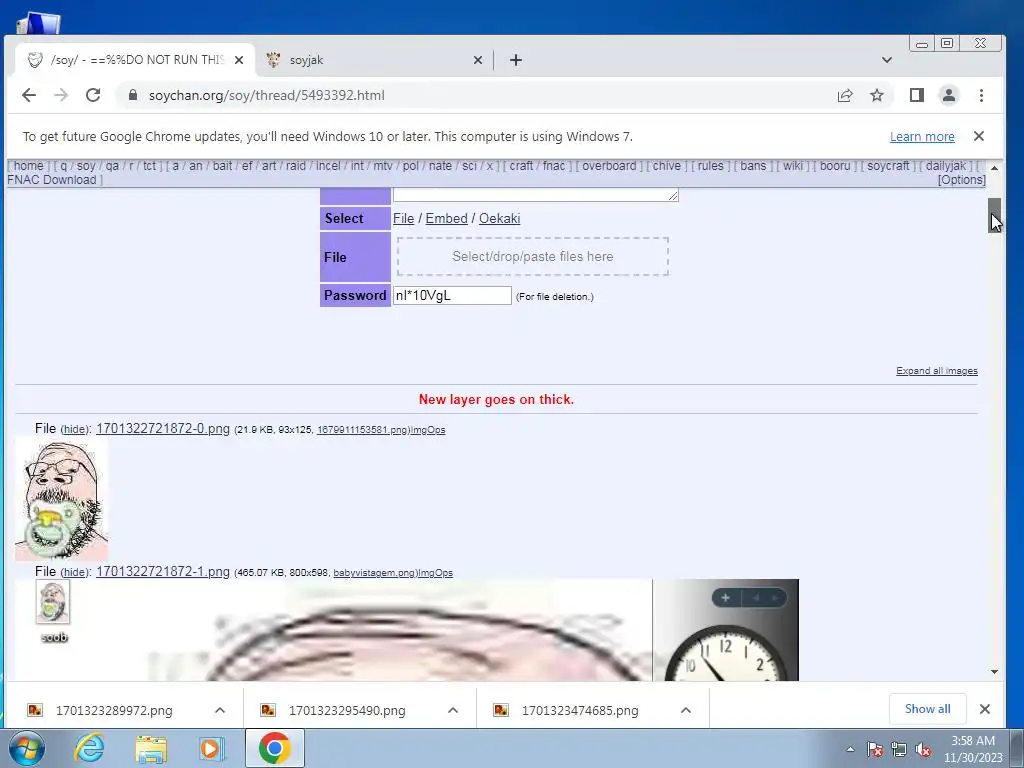
Task: Click the network tray icon
Action: pyautogui.click(x=899, y=749)
